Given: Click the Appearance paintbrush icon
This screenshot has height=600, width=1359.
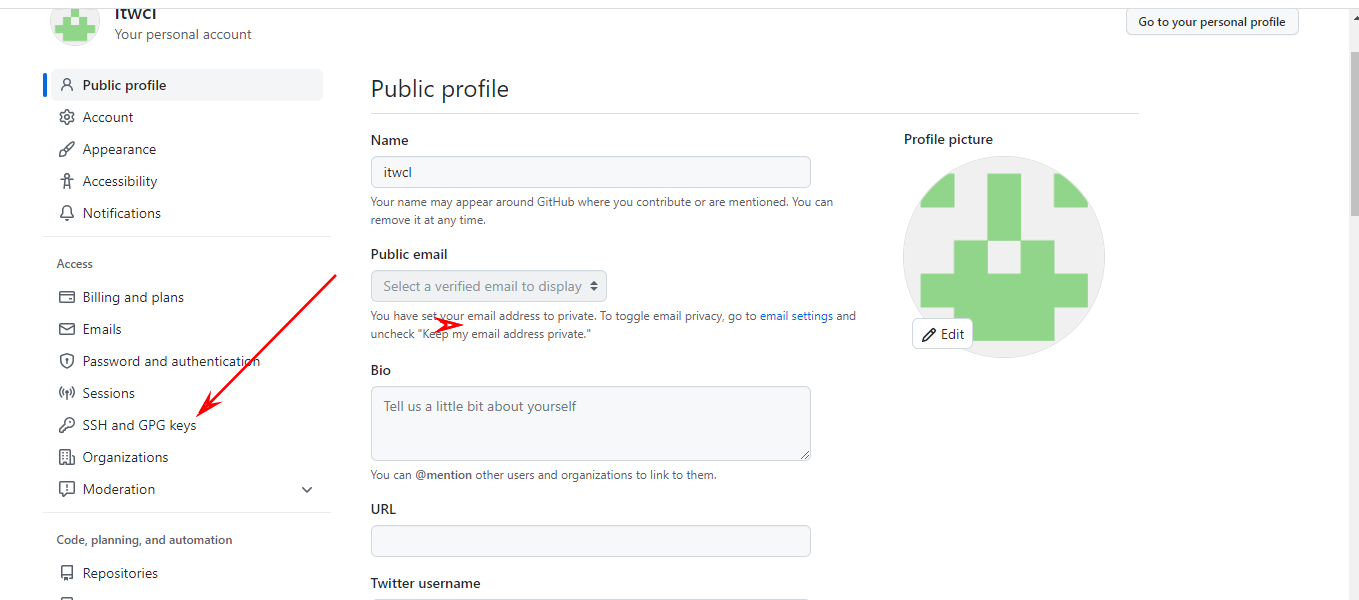Looking at the screenshot, I should [67, 149].
